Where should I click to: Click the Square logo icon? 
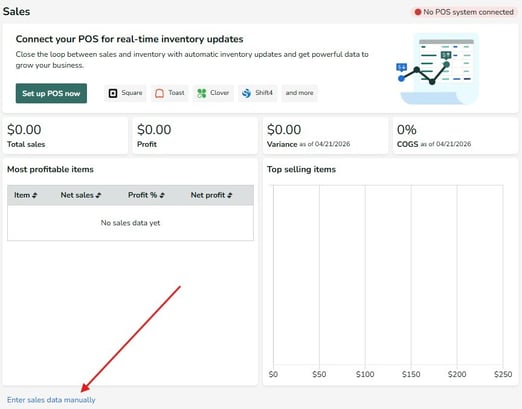pyautogui.click(x=113, y=93)
